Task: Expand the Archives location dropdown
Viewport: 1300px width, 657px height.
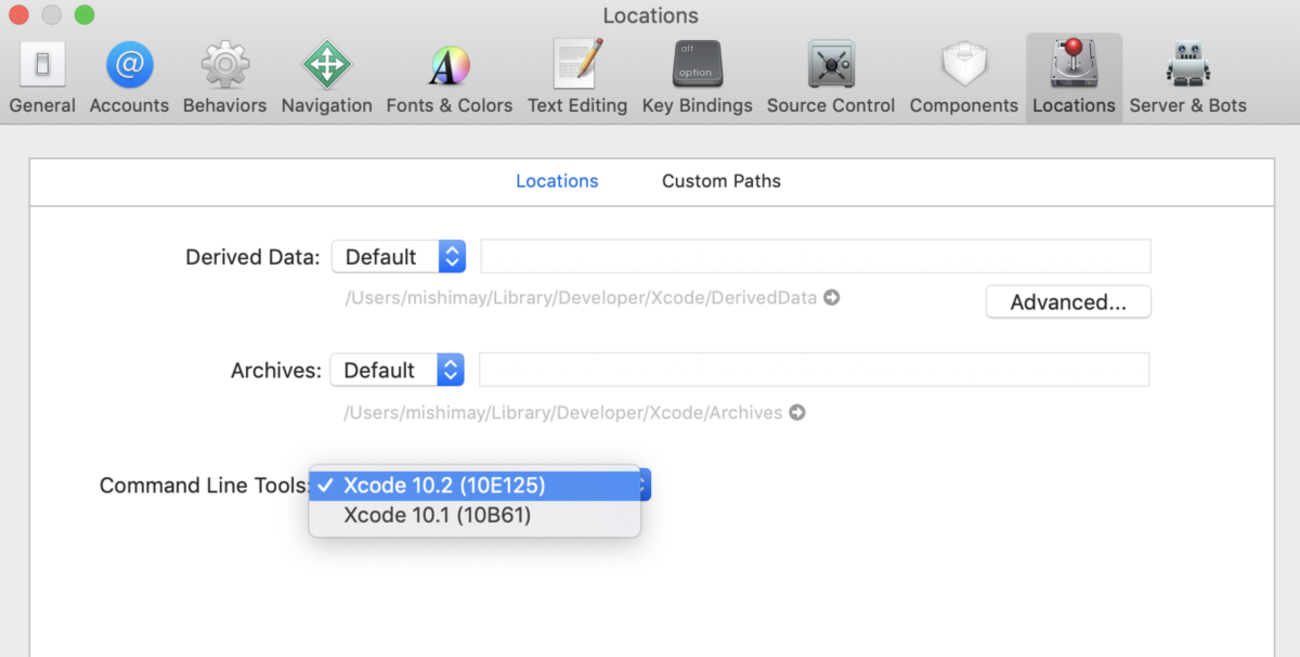Action: 397,370
